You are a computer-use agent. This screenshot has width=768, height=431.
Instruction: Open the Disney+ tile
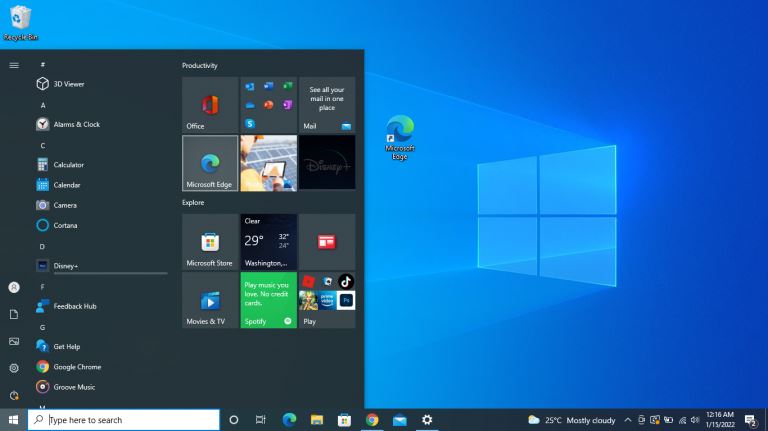point(327,163)
